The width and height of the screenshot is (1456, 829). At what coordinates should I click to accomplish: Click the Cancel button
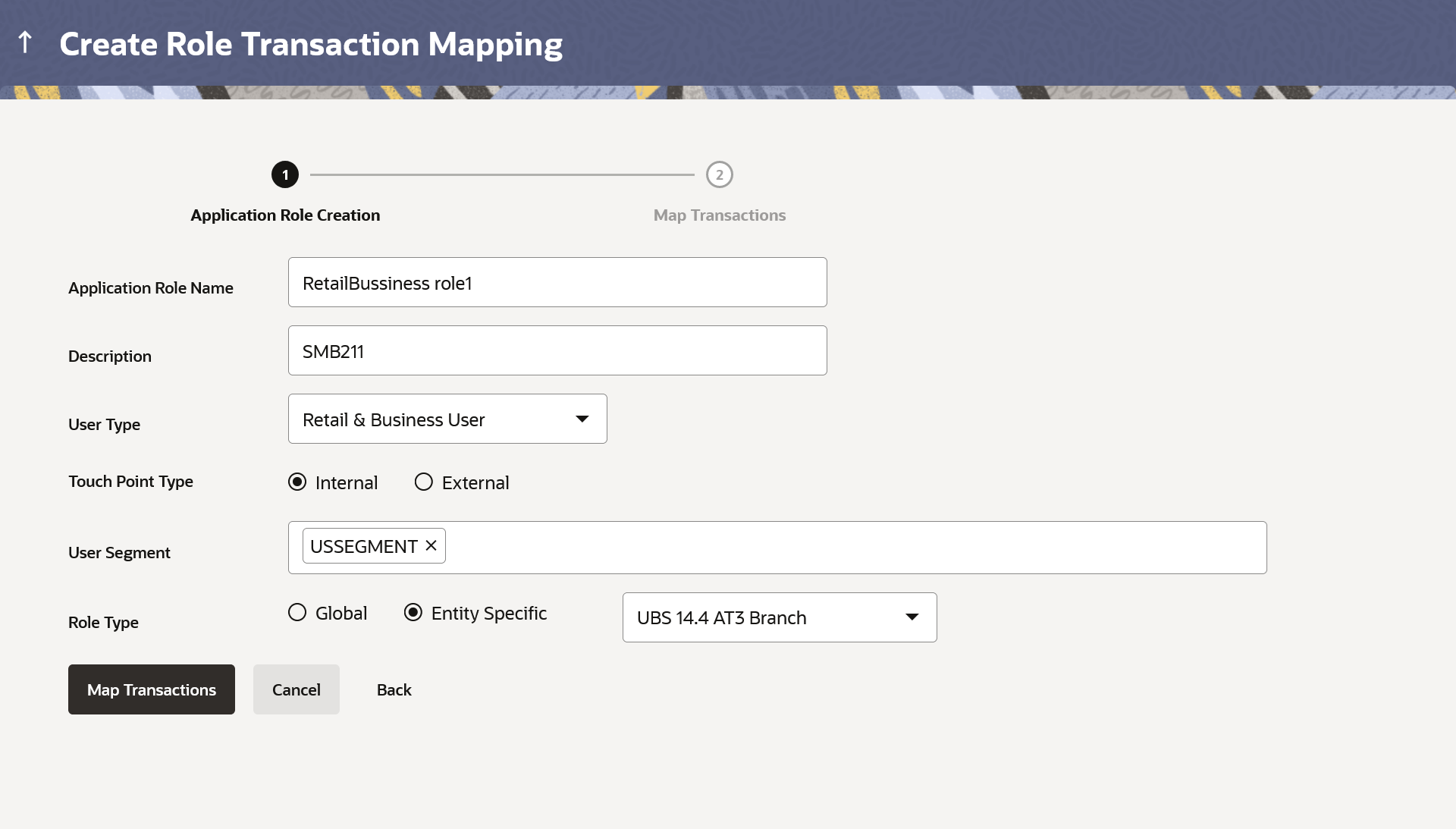click(x=296, y=689)
